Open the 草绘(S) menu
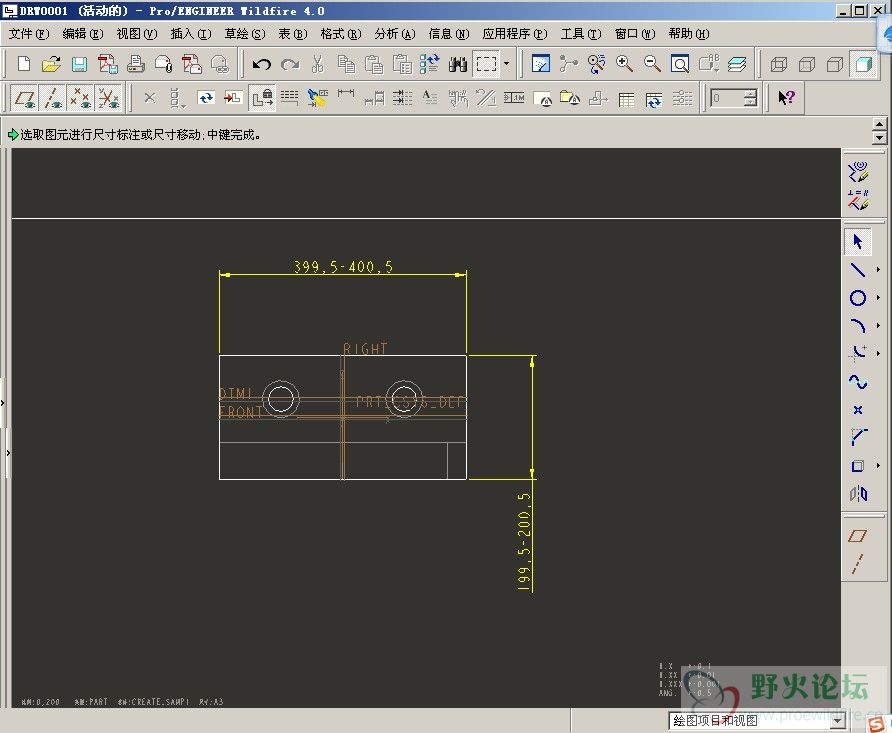This screenshot has width=892, height=733. click(x=245, y=34)
